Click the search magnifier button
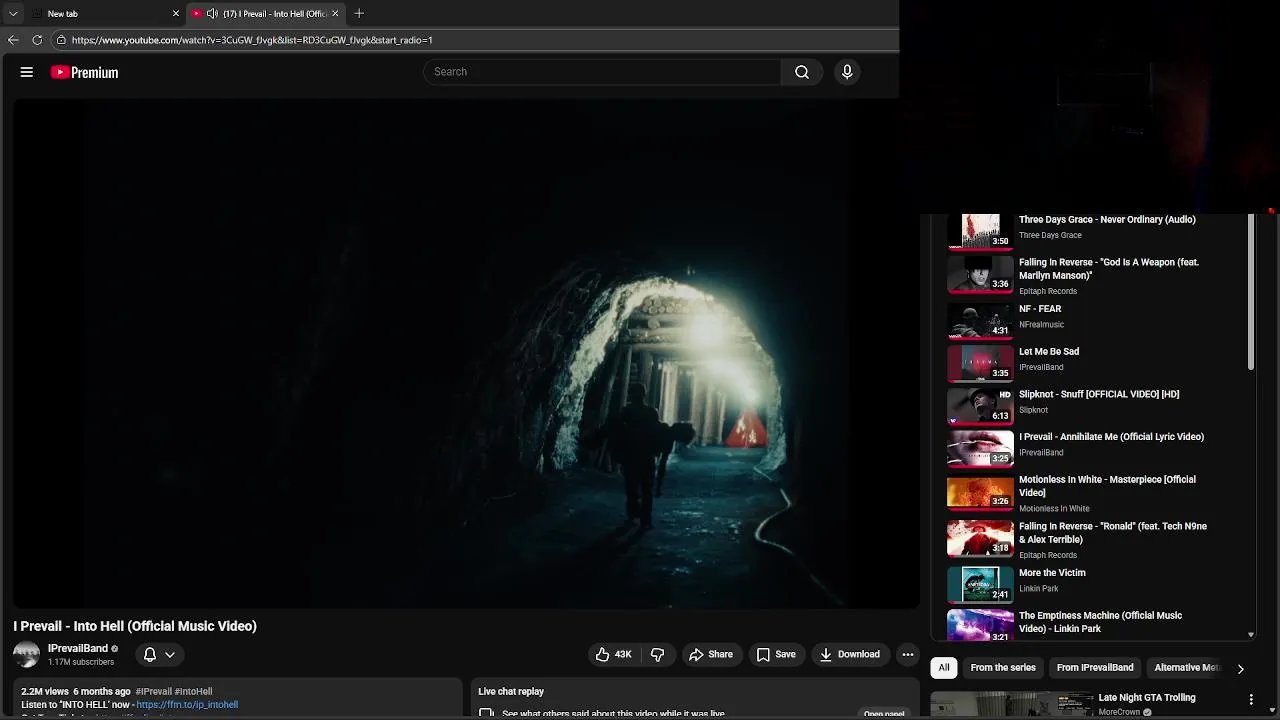The image size is (1280, 720). pyautogui.click(x=802, y=72)
